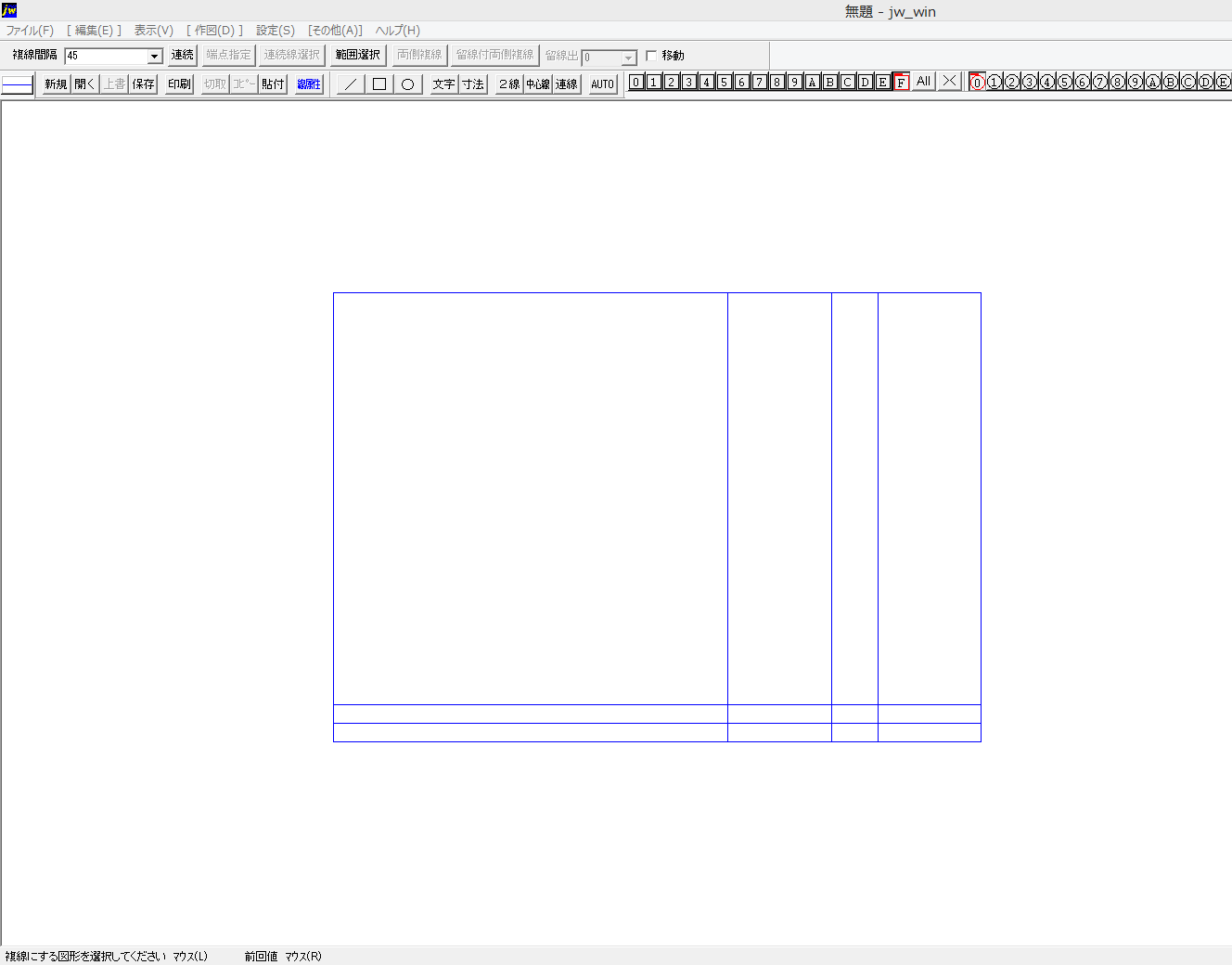Viewport: 1232px width, 965px height.
Task: Click the X button beside All
Action: pyautogui.click(x=948, y=82)
